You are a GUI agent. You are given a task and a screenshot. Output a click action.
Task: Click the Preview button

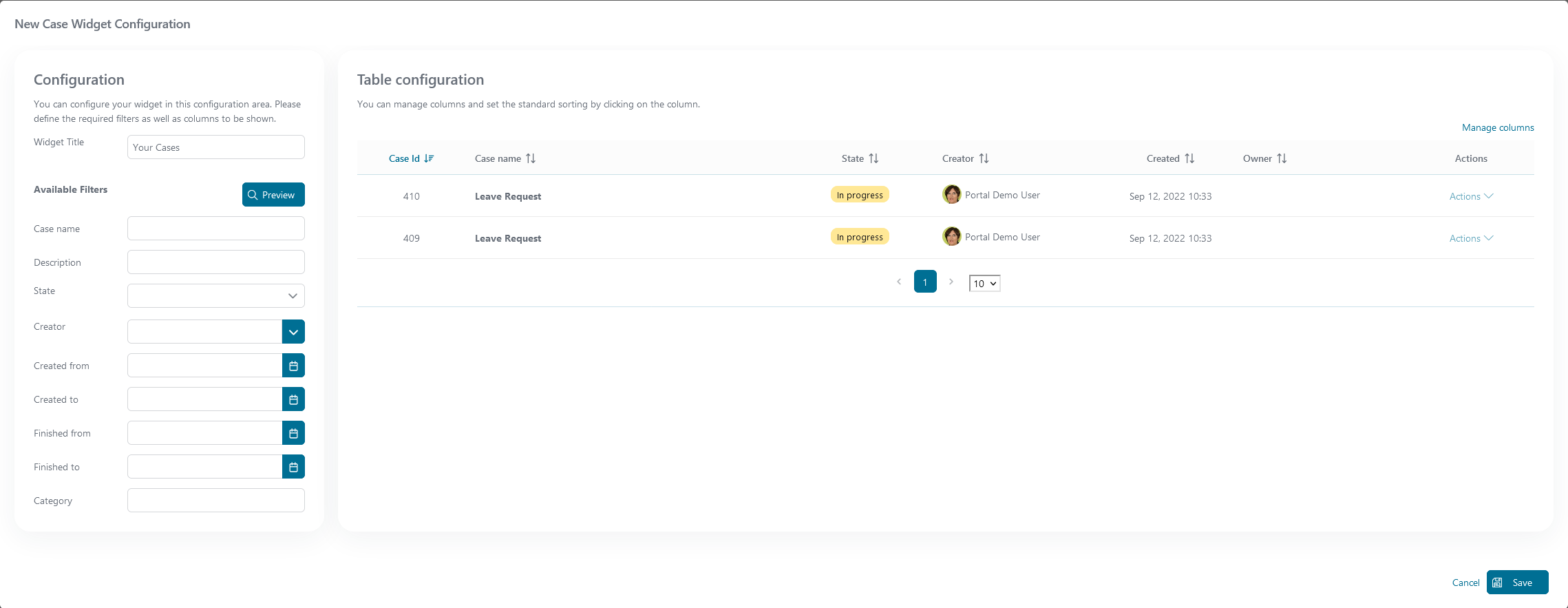click(x=273, y=195)
